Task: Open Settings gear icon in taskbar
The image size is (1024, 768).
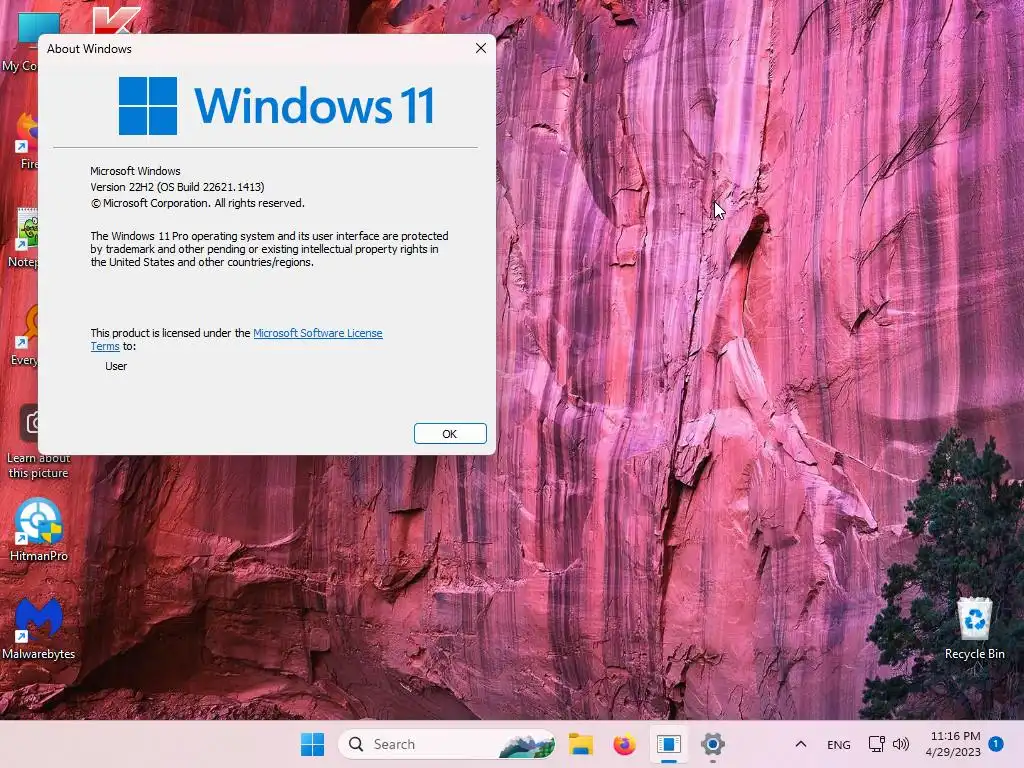Action: pyautogui.click(x=712, y=744)
